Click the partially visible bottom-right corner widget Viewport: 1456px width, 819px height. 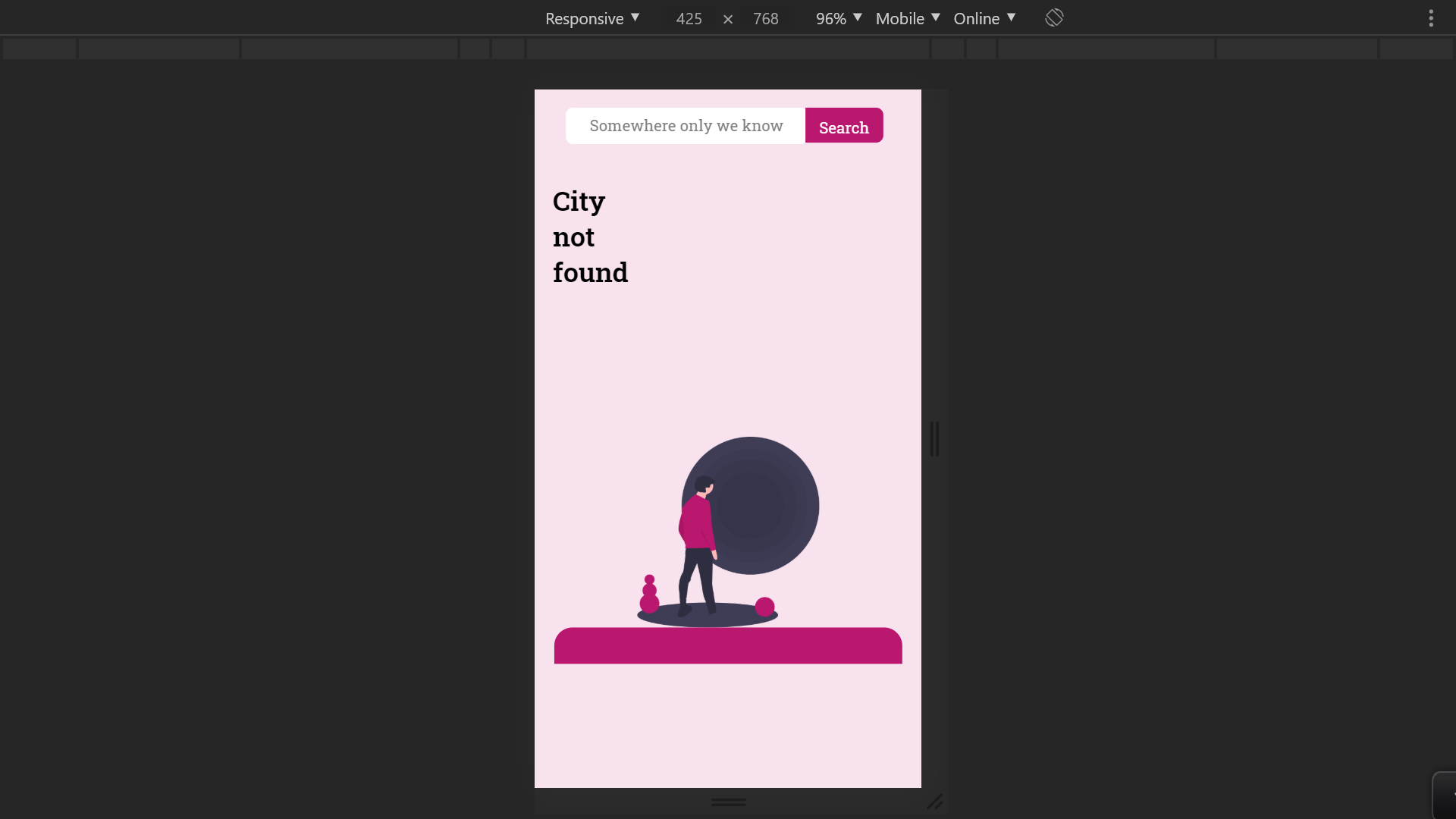1445,795
